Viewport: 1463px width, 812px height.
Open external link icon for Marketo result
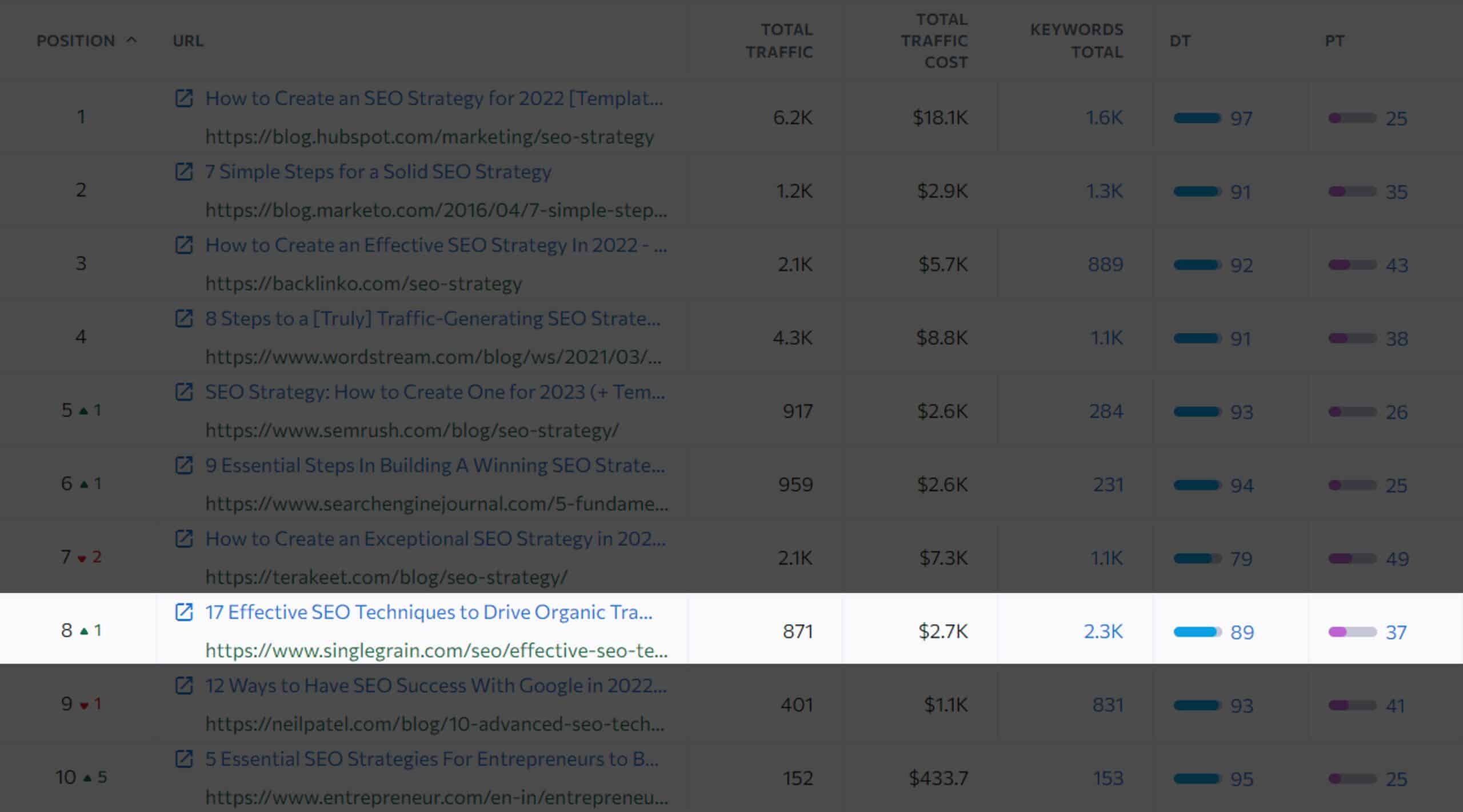[183, 171]
